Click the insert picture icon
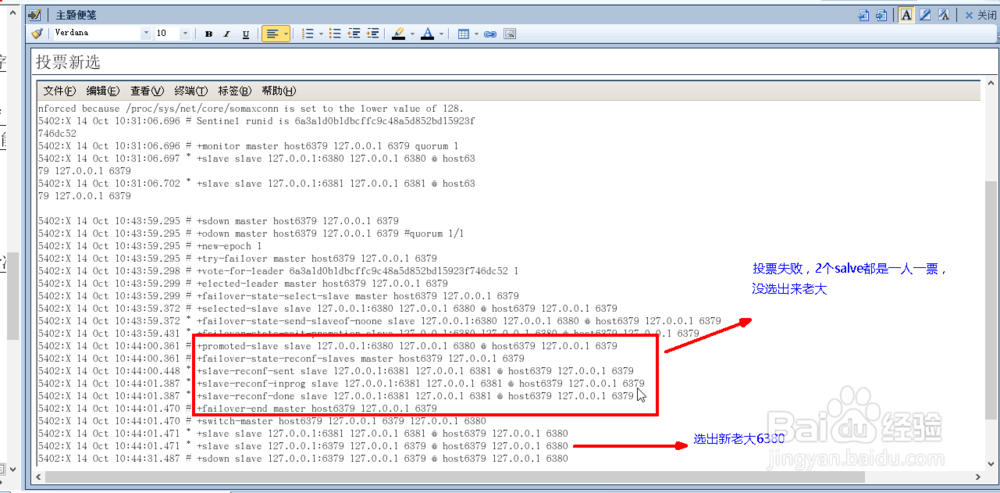1000x493 pixels. [509, 34]
